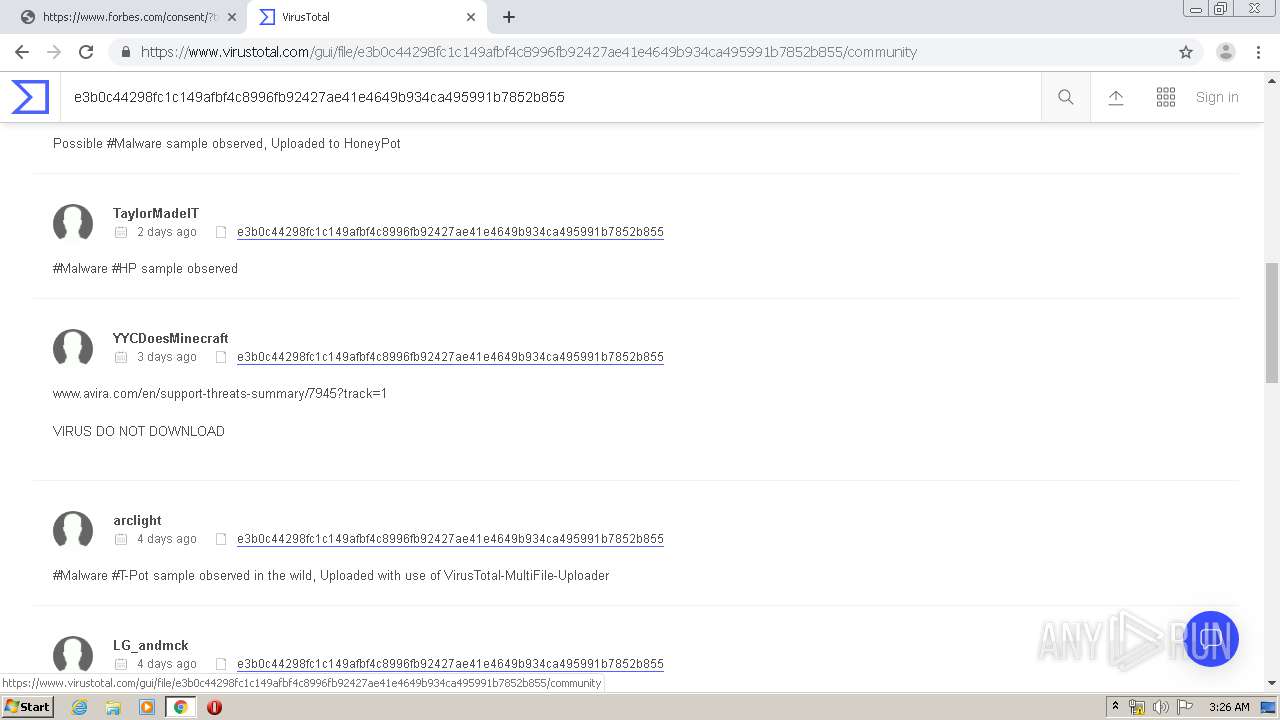
Task: Click the '2 days ago' timestamp
Action: [166, 232]
